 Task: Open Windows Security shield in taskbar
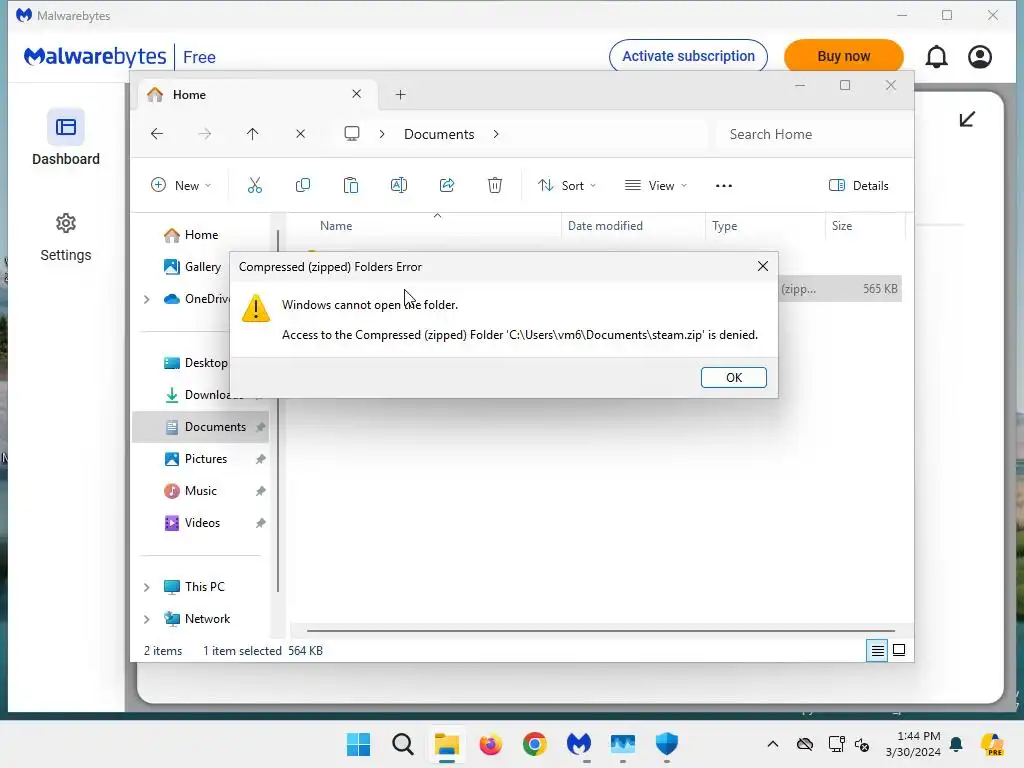(667, 744)
